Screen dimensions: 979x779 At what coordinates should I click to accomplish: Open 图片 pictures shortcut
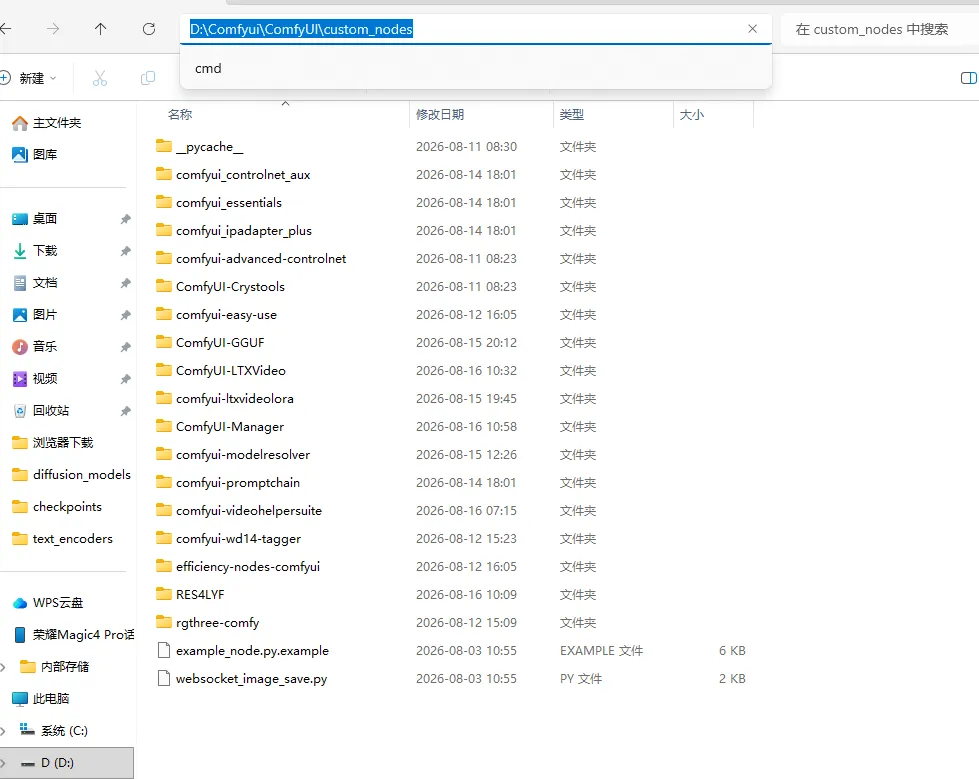(x=35, y=315)
